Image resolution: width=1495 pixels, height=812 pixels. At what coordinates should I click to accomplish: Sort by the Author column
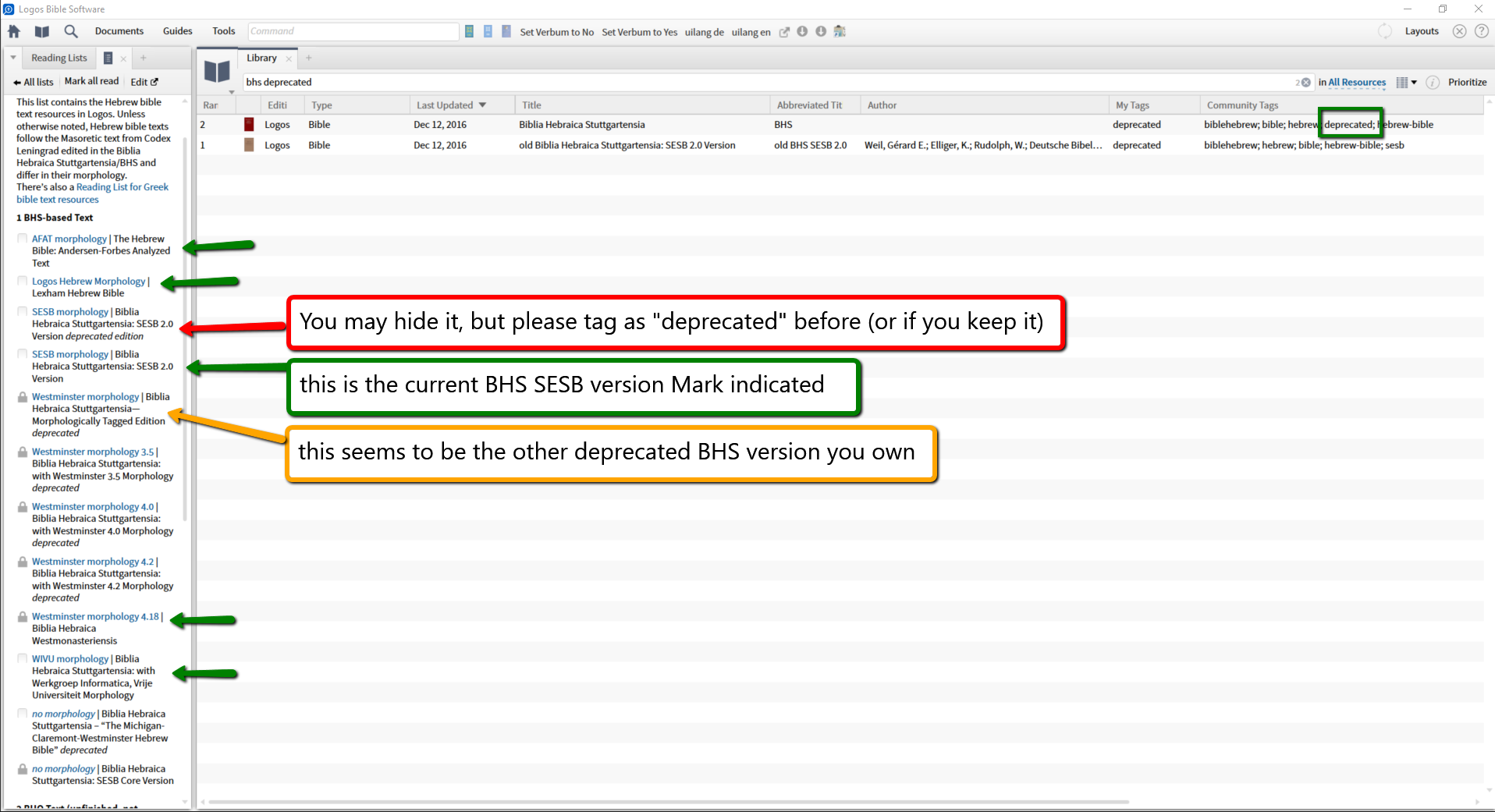click(x=984, y=105)
